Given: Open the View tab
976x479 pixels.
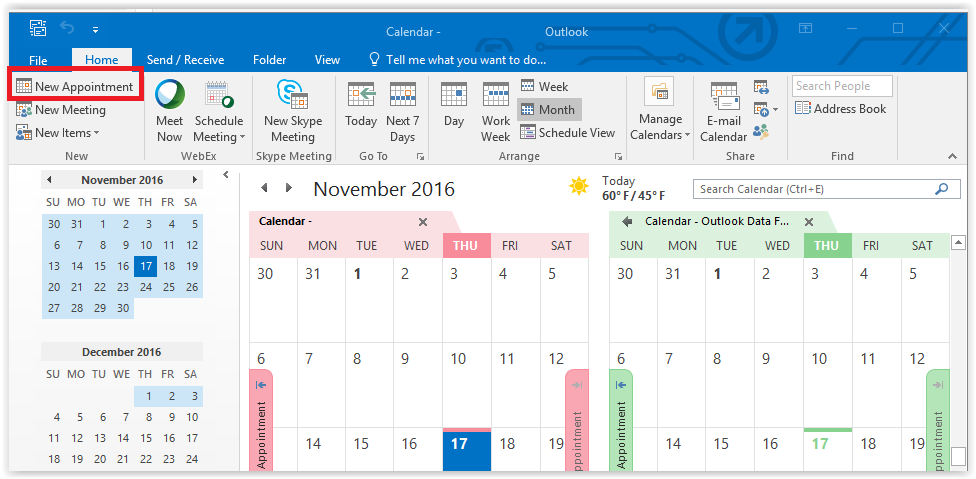Looking at the screenshot, I should (x=327, y=60).
